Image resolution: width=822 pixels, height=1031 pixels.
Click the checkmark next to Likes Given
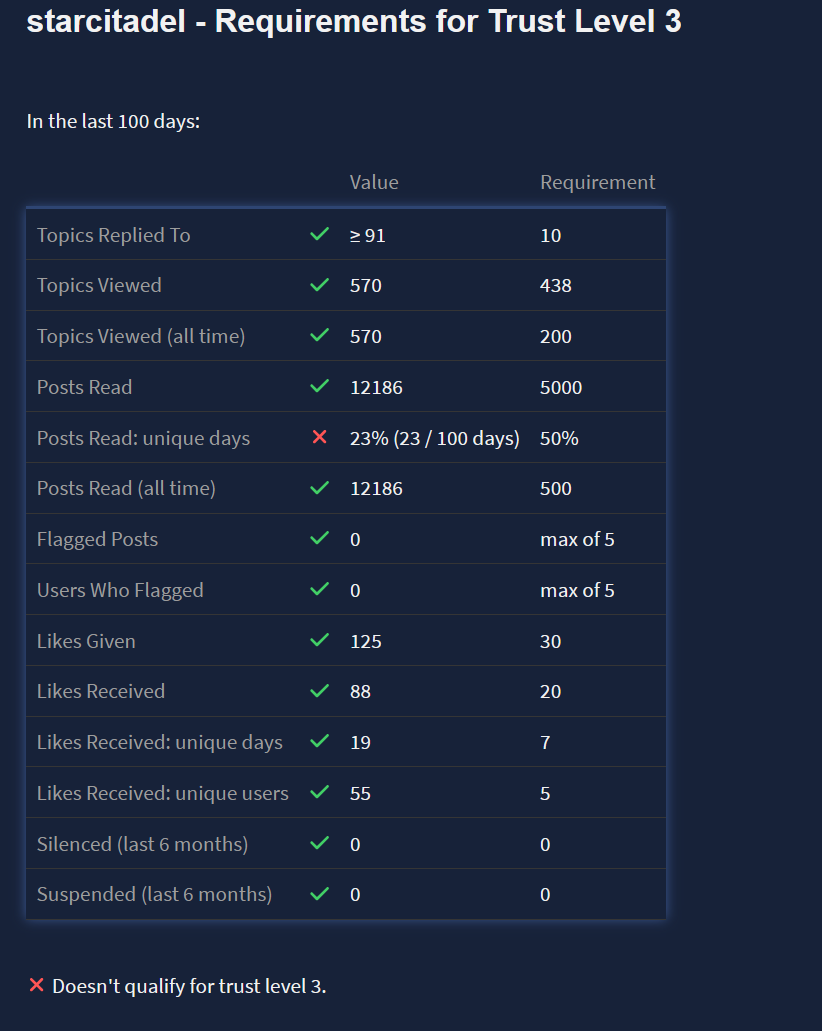tap(320, 641)
